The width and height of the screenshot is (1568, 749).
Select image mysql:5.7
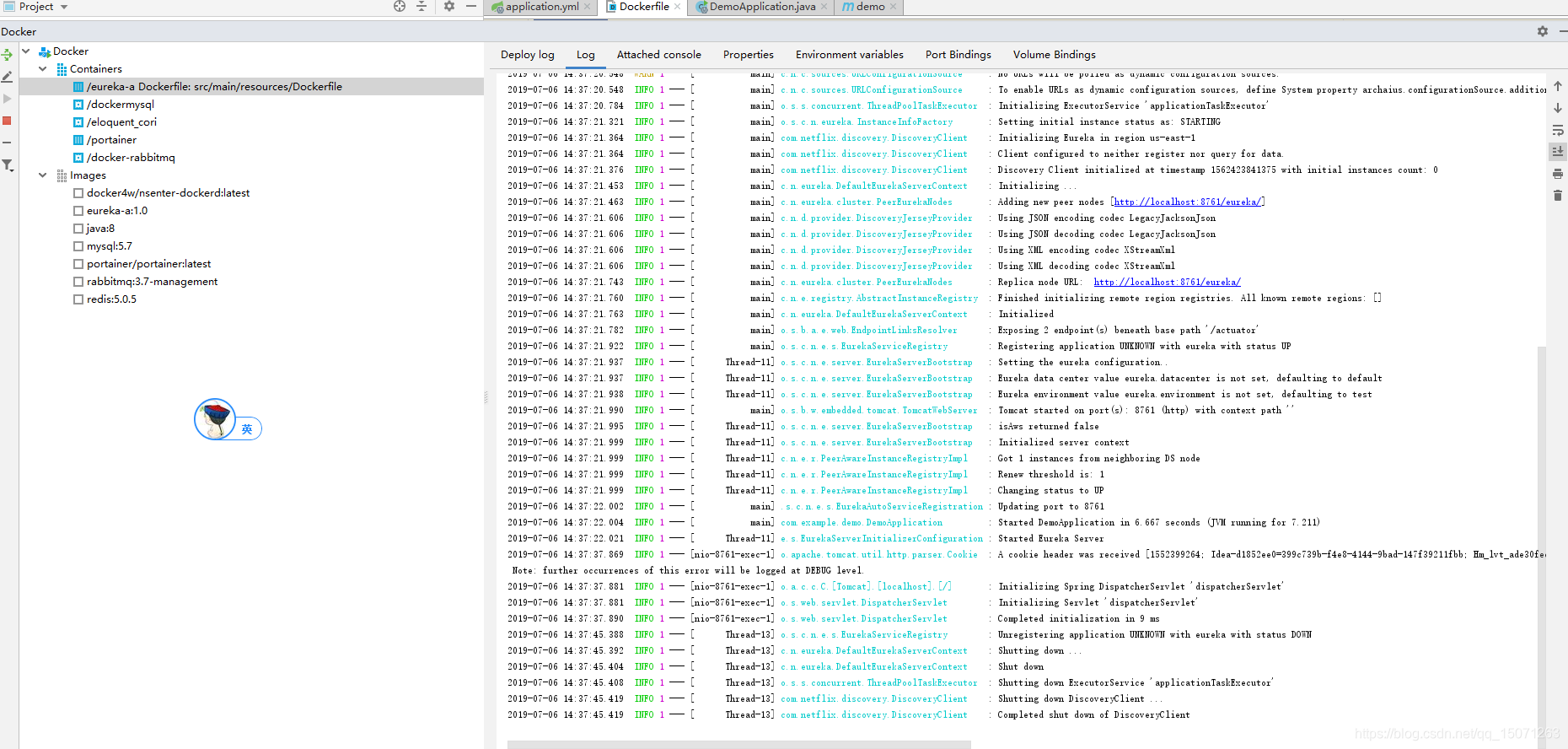109,245
